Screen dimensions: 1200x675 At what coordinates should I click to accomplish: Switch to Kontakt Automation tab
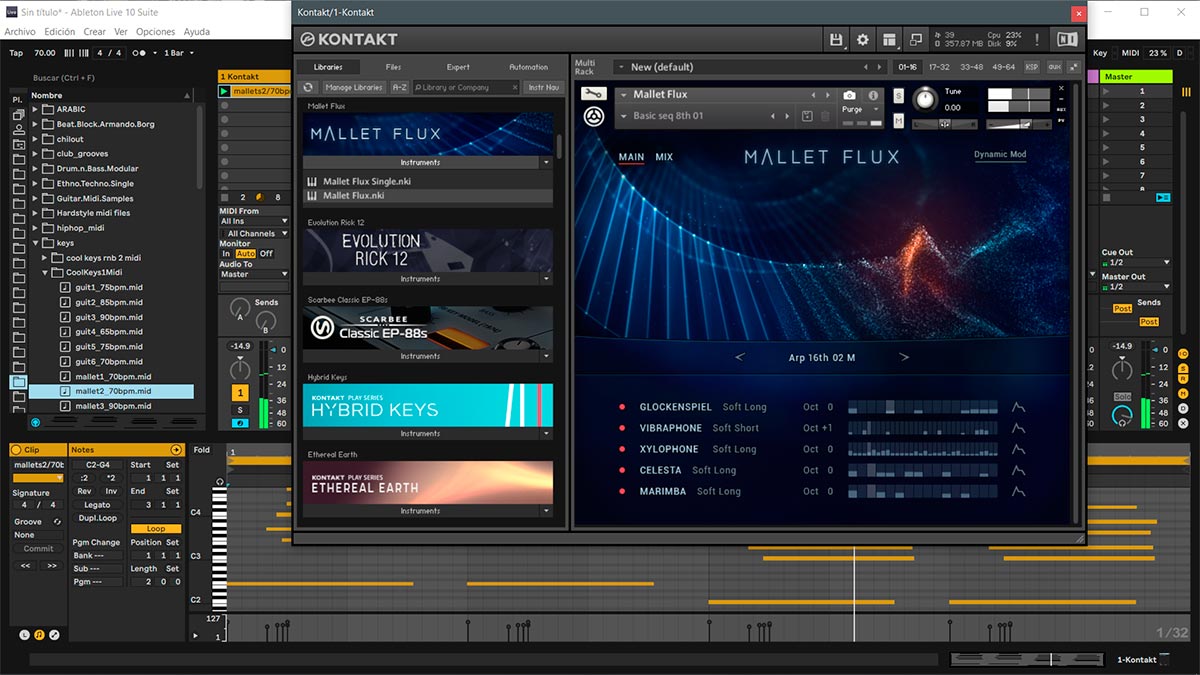[x=528, y=67]
